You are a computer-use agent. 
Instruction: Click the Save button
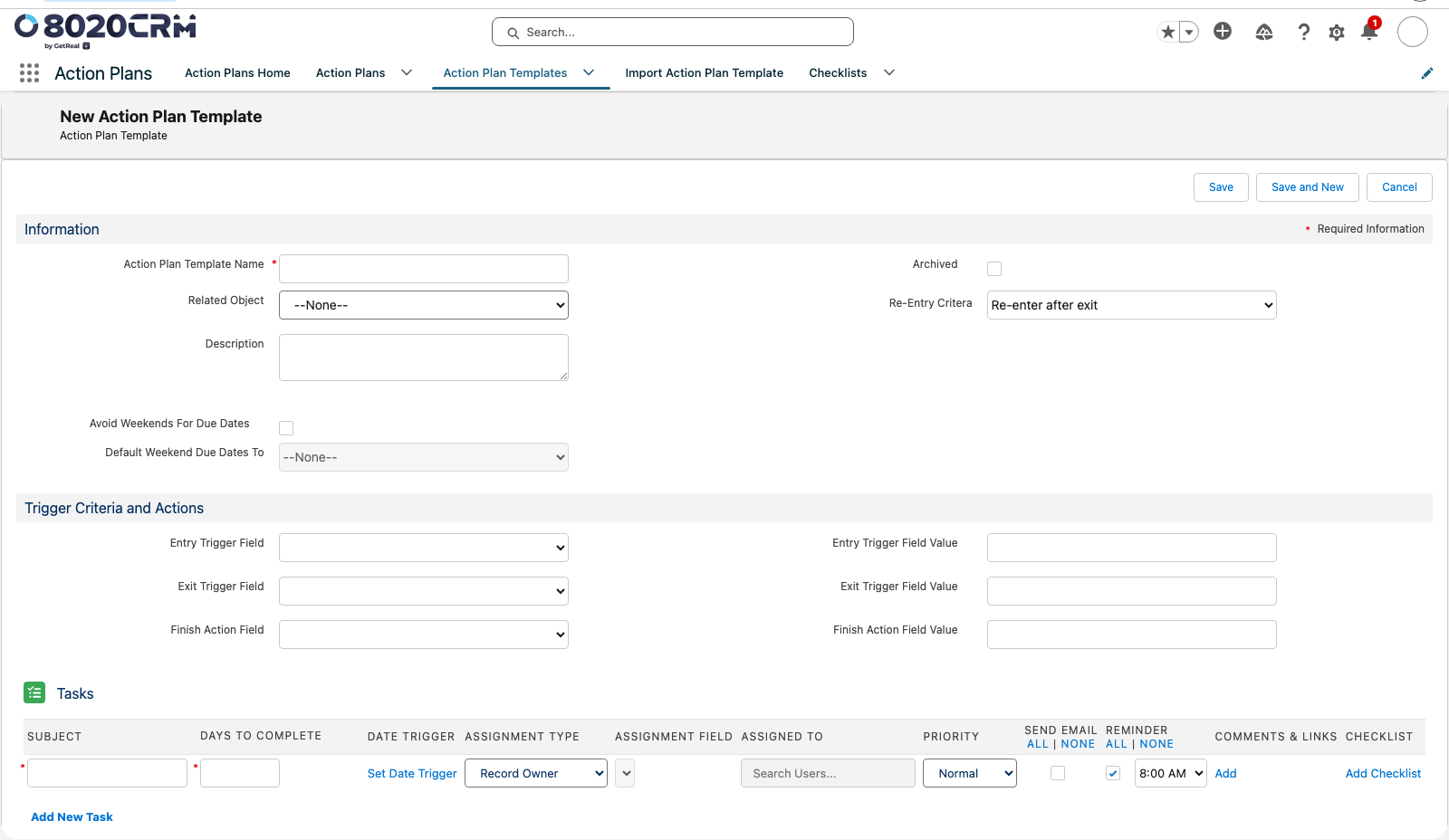click(x=1221, y=187)
